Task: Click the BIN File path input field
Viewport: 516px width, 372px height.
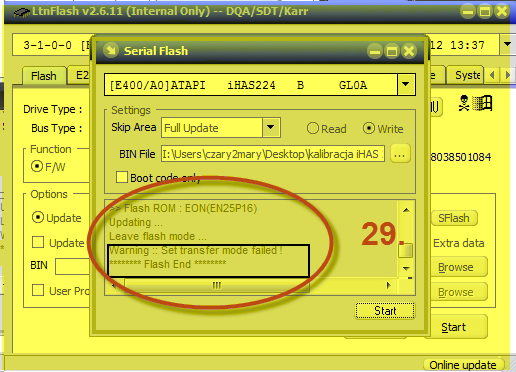Action: (x=273, y=154)
